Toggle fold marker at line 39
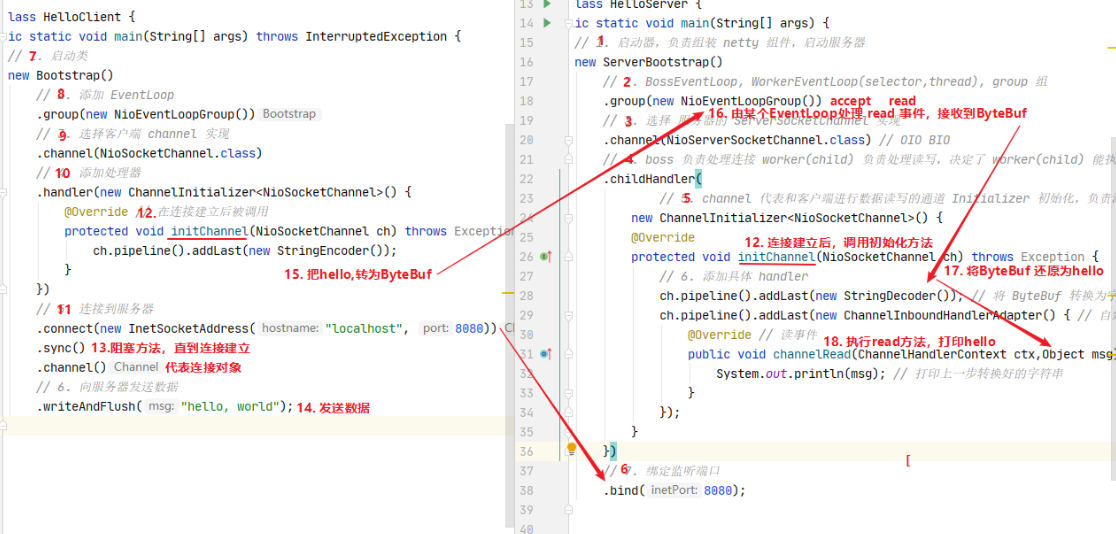The image size is (1116, 534). coord(570,510)
